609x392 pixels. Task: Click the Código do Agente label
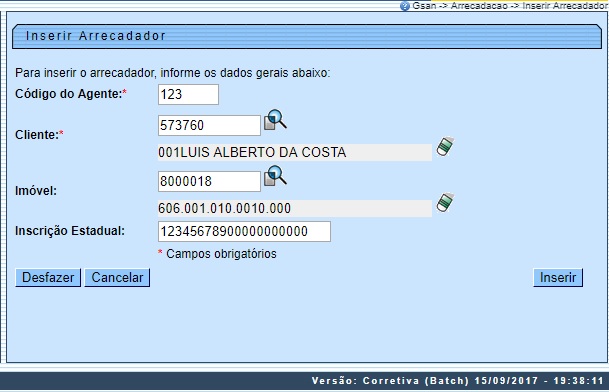(71, 94)
